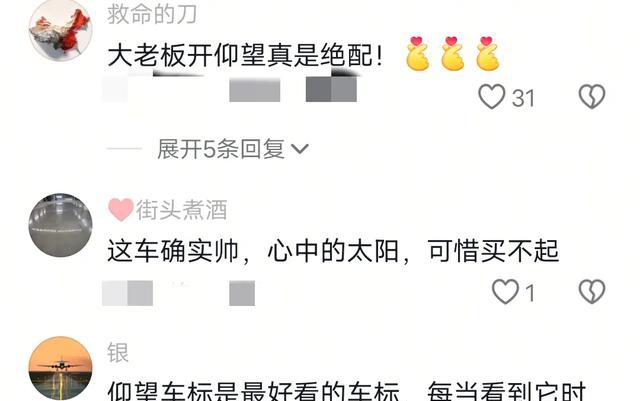Select comment text 这车确实帅，心中的太阳
Image resolution: width=640 pixels, height=401 pixels.
pos(253,250)
